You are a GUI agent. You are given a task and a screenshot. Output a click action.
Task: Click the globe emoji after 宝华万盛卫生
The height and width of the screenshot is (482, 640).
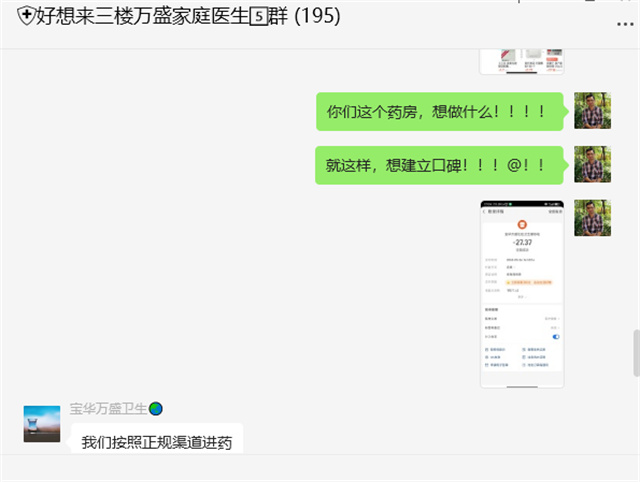(x=156, y=409)
